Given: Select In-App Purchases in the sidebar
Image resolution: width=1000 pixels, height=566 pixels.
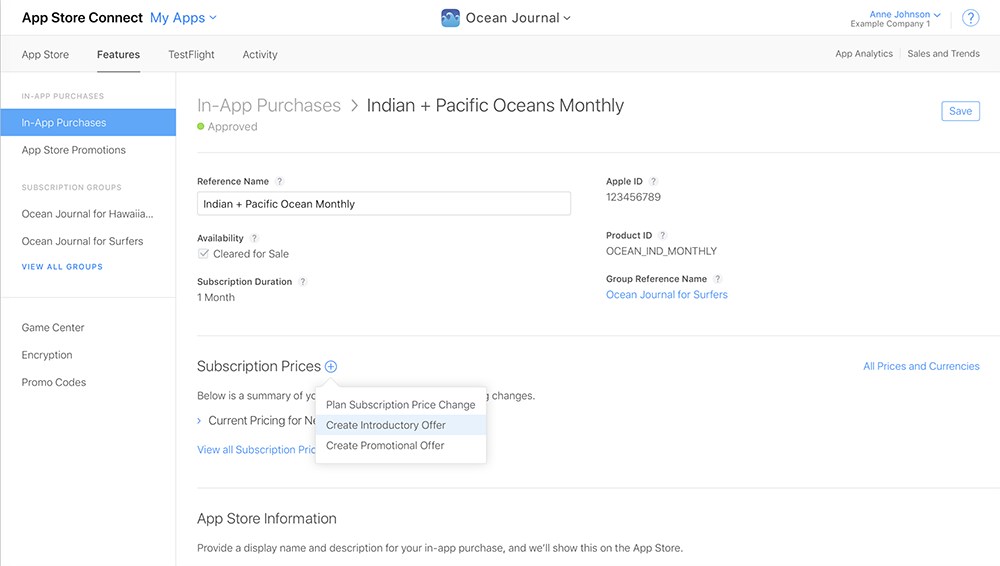Looking at the screenshot, I should coord(88,123).
